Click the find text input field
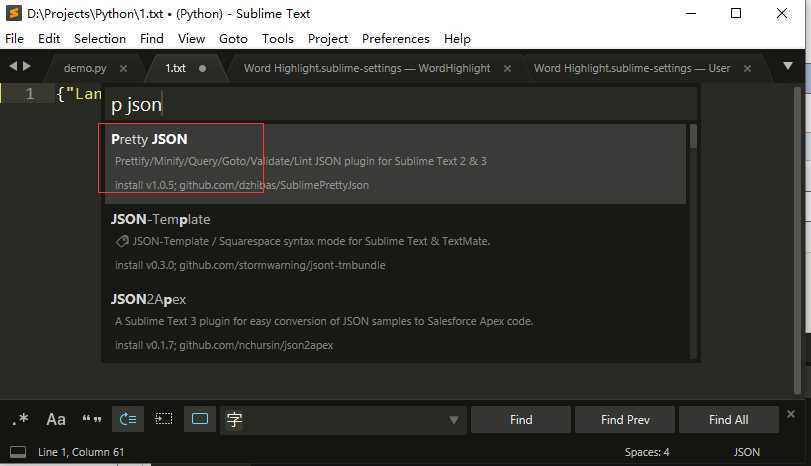 [x=344, y=419]
